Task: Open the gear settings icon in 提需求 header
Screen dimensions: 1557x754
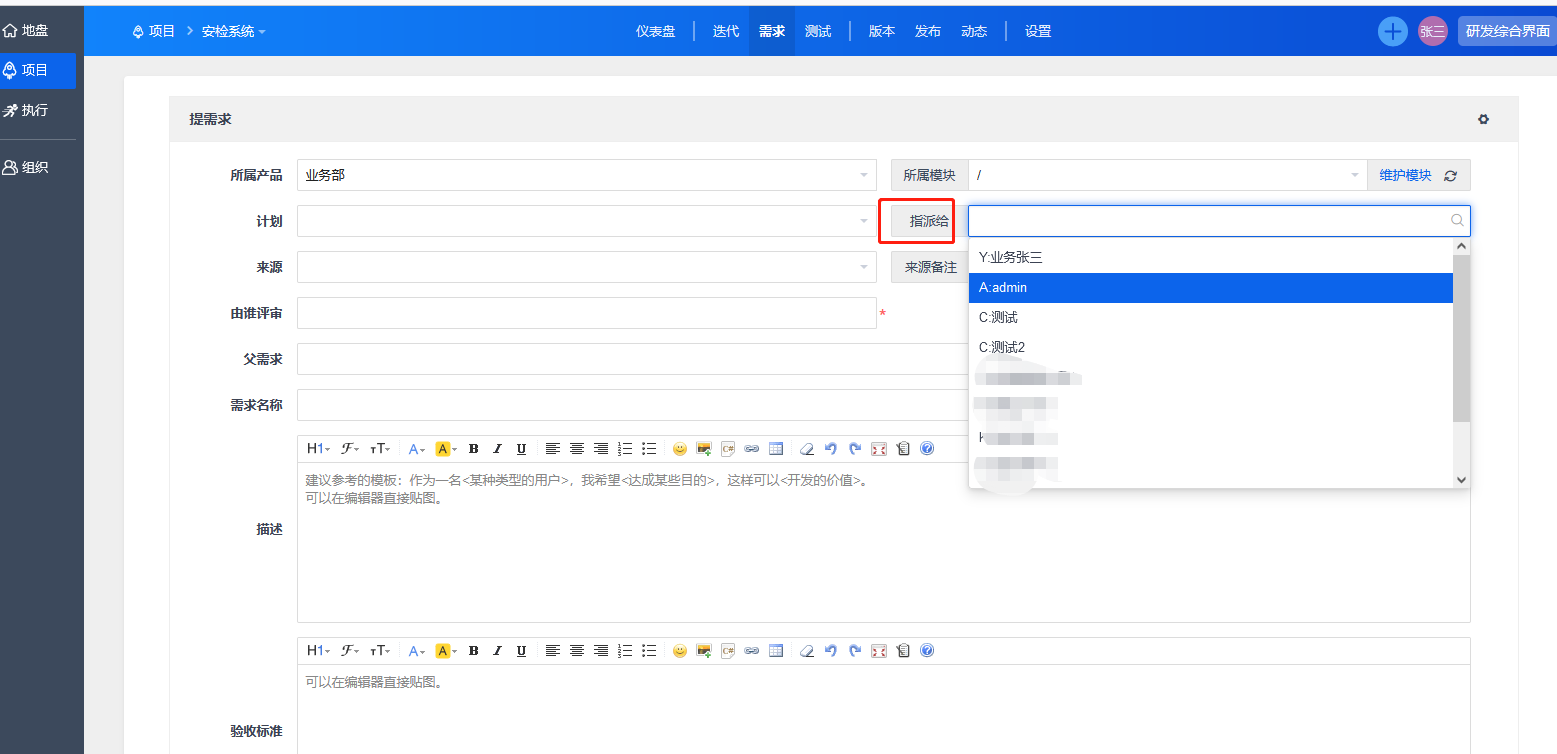Action: 1483,119
